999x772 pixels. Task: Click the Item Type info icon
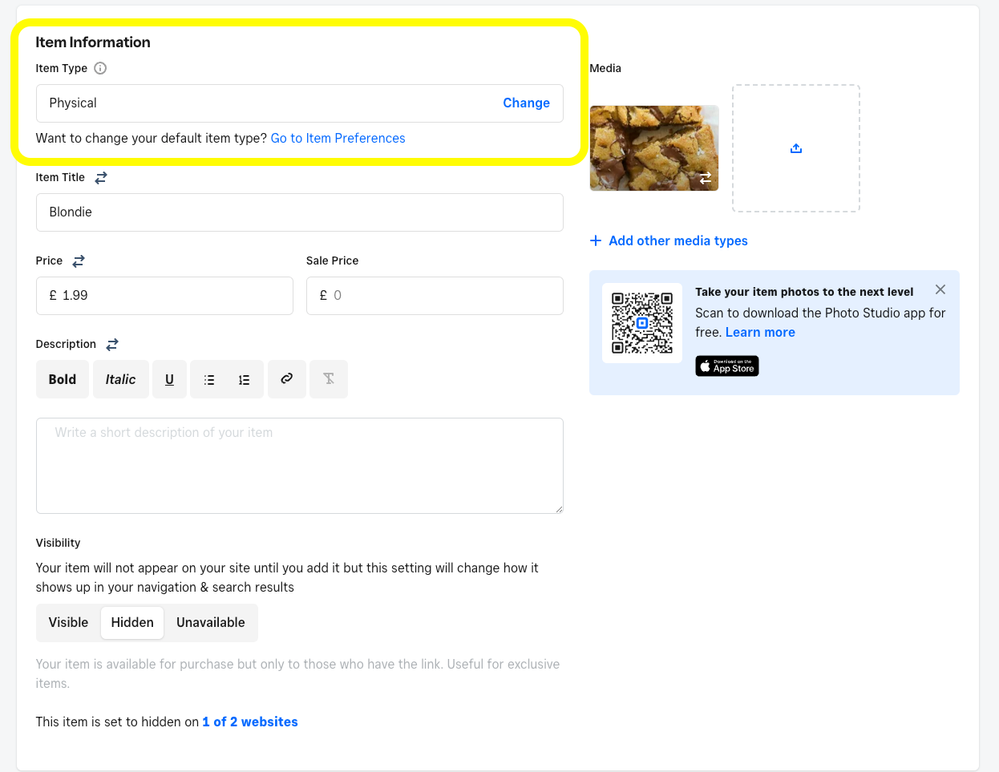coord(100,68)
